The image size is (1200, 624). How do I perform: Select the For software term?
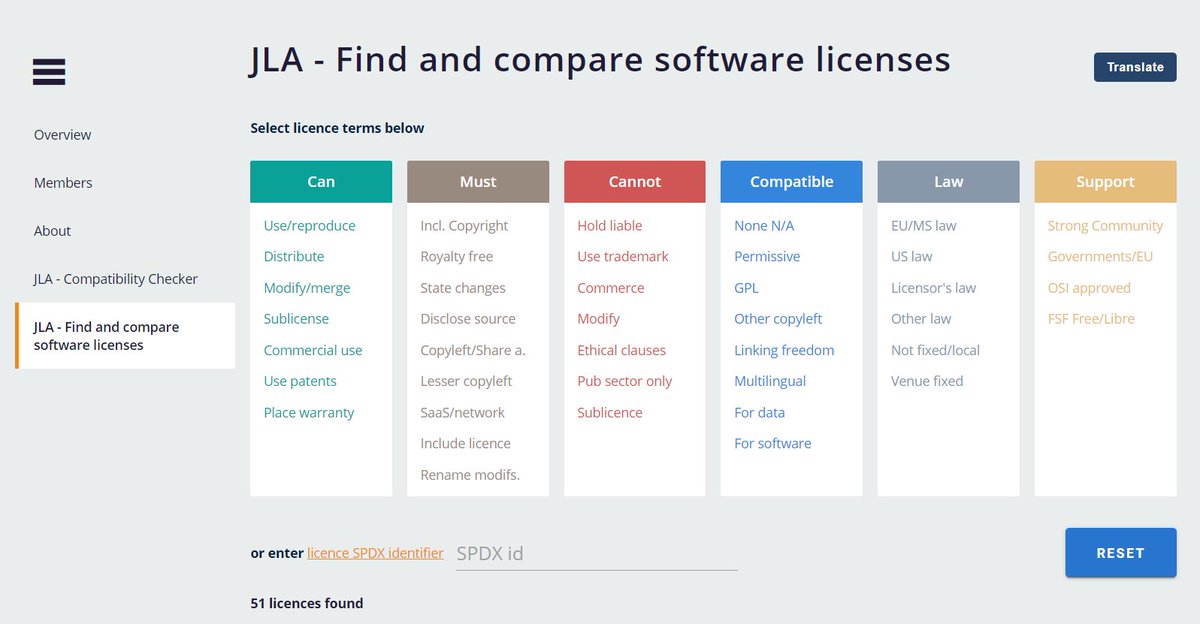point(773,443)
